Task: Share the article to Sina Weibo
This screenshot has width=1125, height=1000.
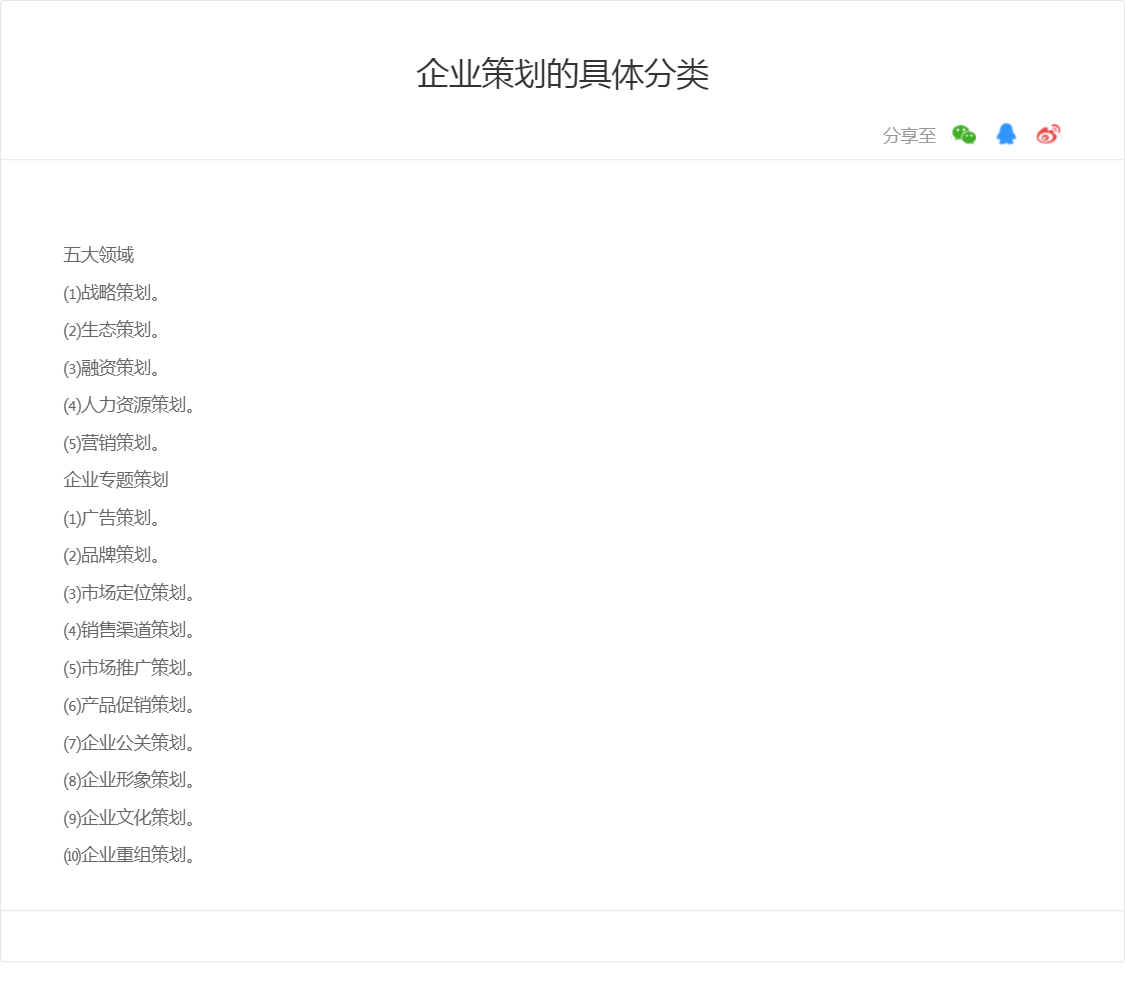Action: 1048,135
